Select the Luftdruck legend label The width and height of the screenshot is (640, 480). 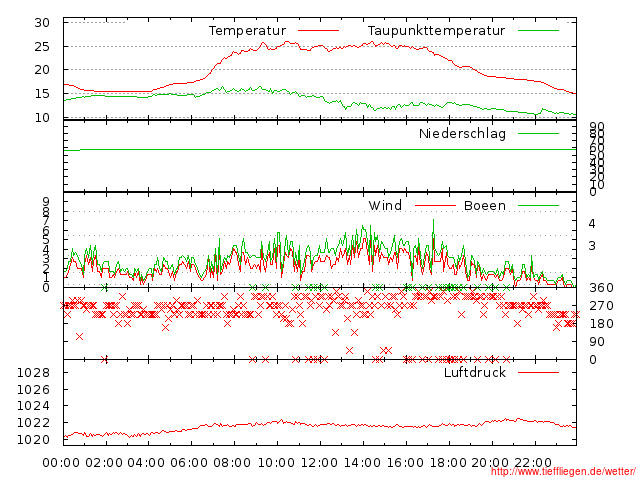pyautogui.click(x=475, y=372)
